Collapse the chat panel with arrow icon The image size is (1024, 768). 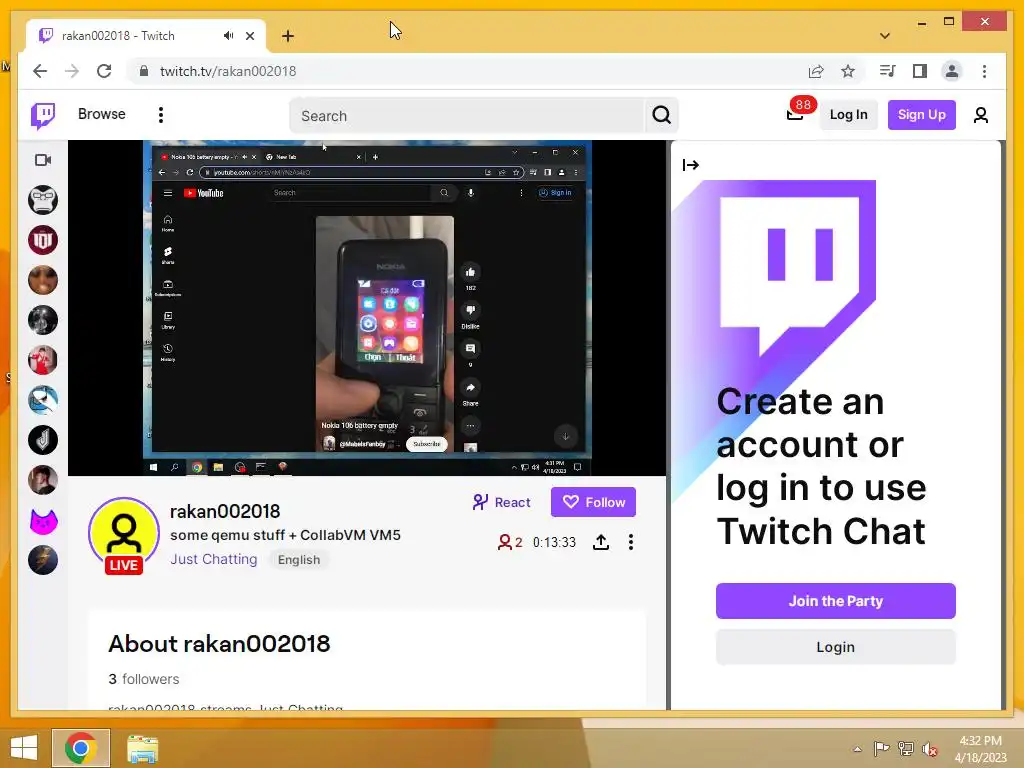click(x=690, y=165)
